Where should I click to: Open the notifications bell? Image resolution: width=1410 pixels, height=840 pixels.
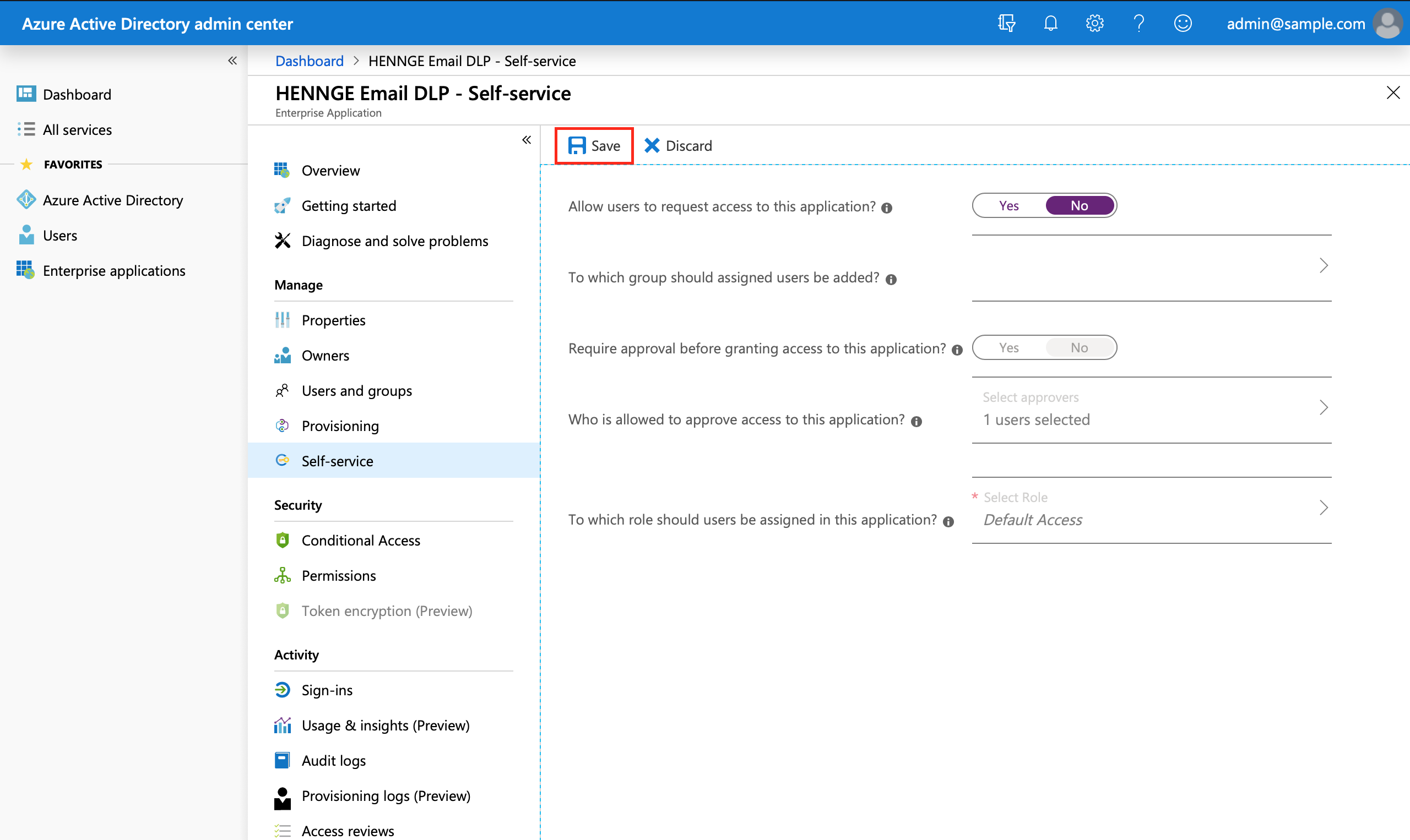[x=1050, y=23]
